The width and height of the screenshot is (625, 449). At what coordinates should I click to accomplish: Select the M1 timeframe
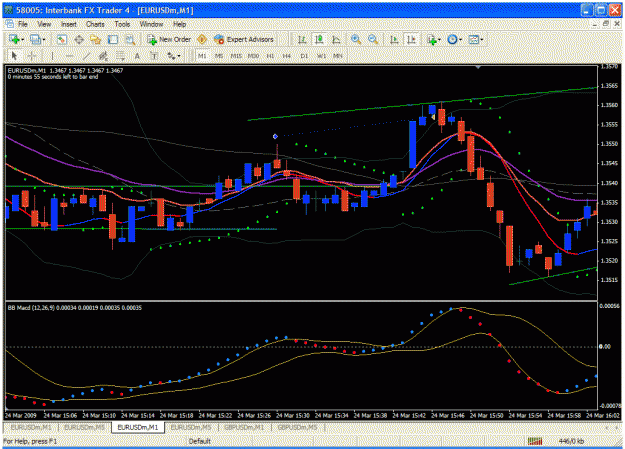pyautogui.click(x=202, y=56)
